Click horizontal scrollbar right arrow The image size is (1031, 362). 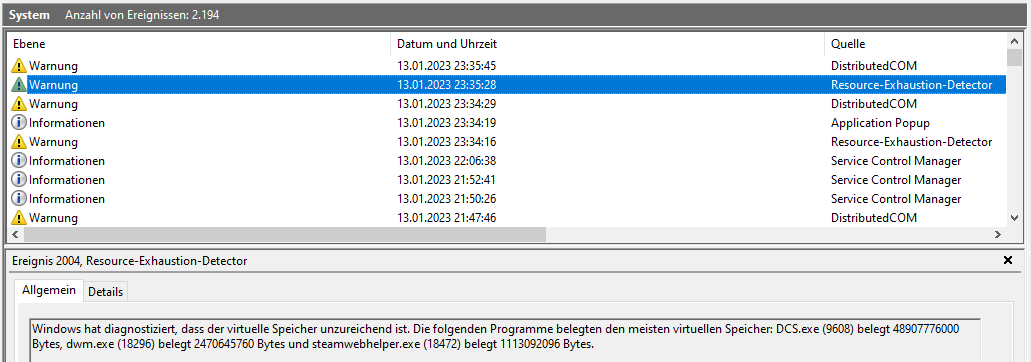click(x=998, y=234)
